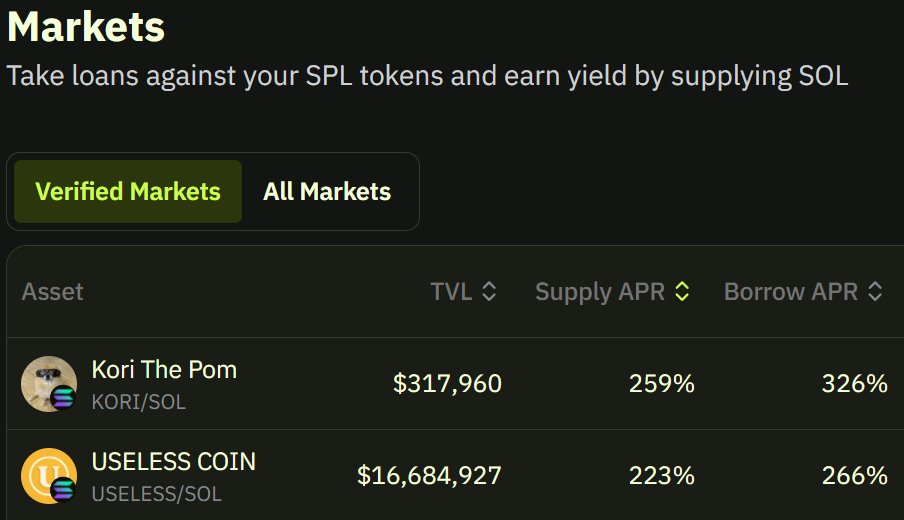
Task: Switch to Verified Markets tab
Action: coord(128,191)
